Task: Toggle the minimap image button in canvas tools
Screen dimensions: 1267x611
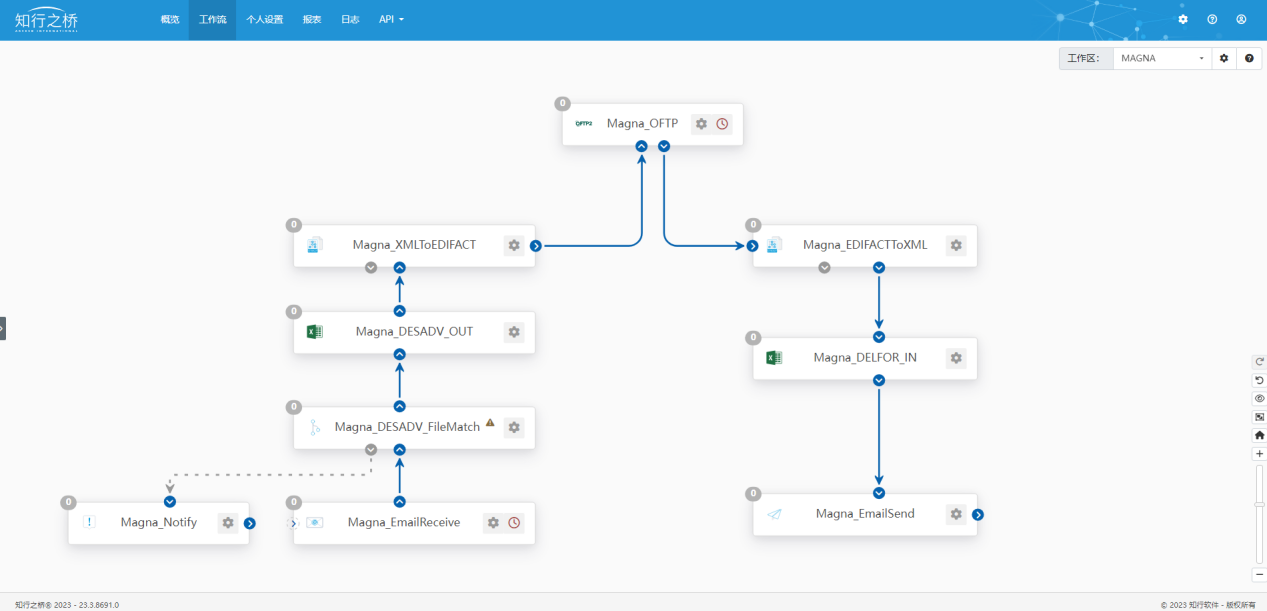Action: click(1259, 417)
